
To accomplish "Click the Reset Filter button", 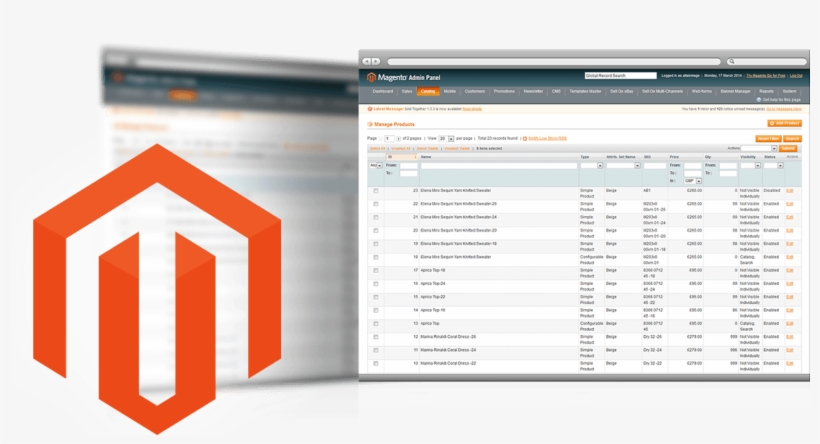I will [768, 139].
